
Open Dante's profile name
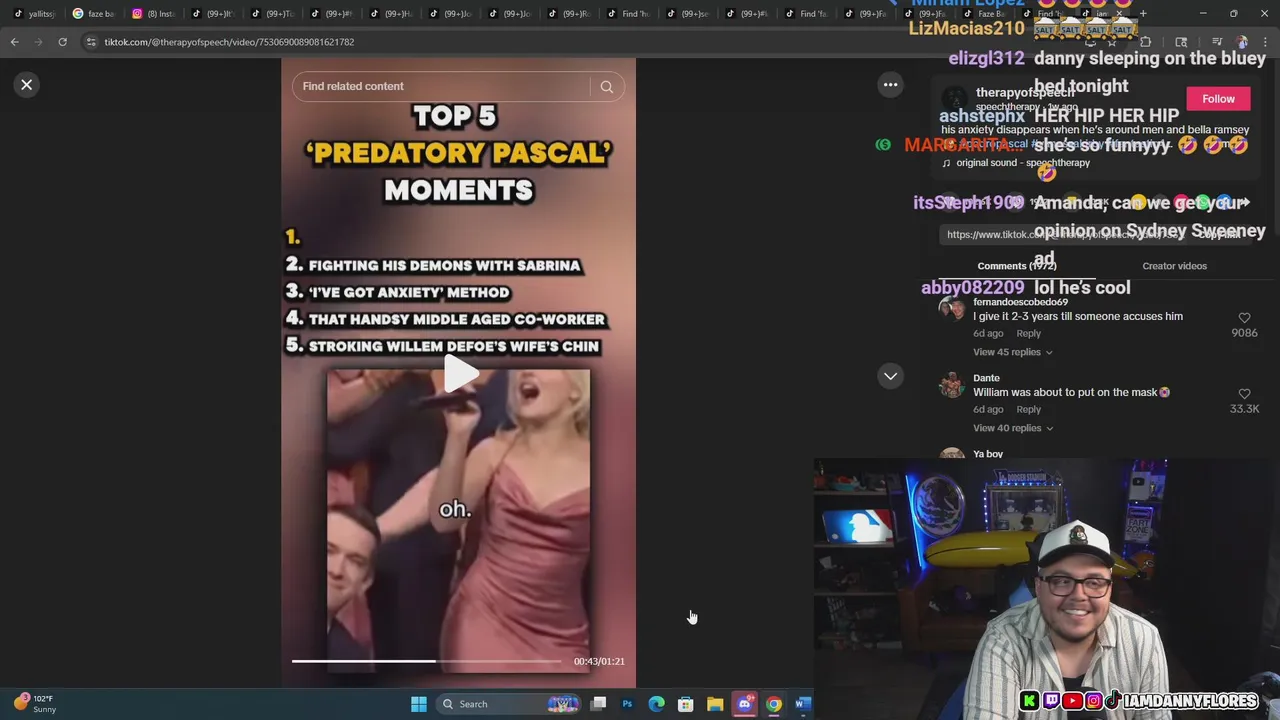click(986, 378)
